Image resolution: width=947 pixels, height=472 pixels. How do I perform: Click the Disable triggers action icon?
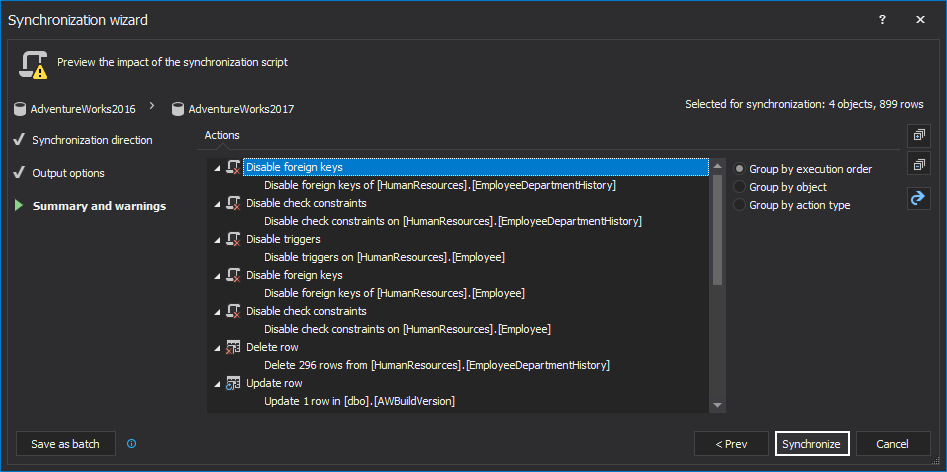point(233,239)
